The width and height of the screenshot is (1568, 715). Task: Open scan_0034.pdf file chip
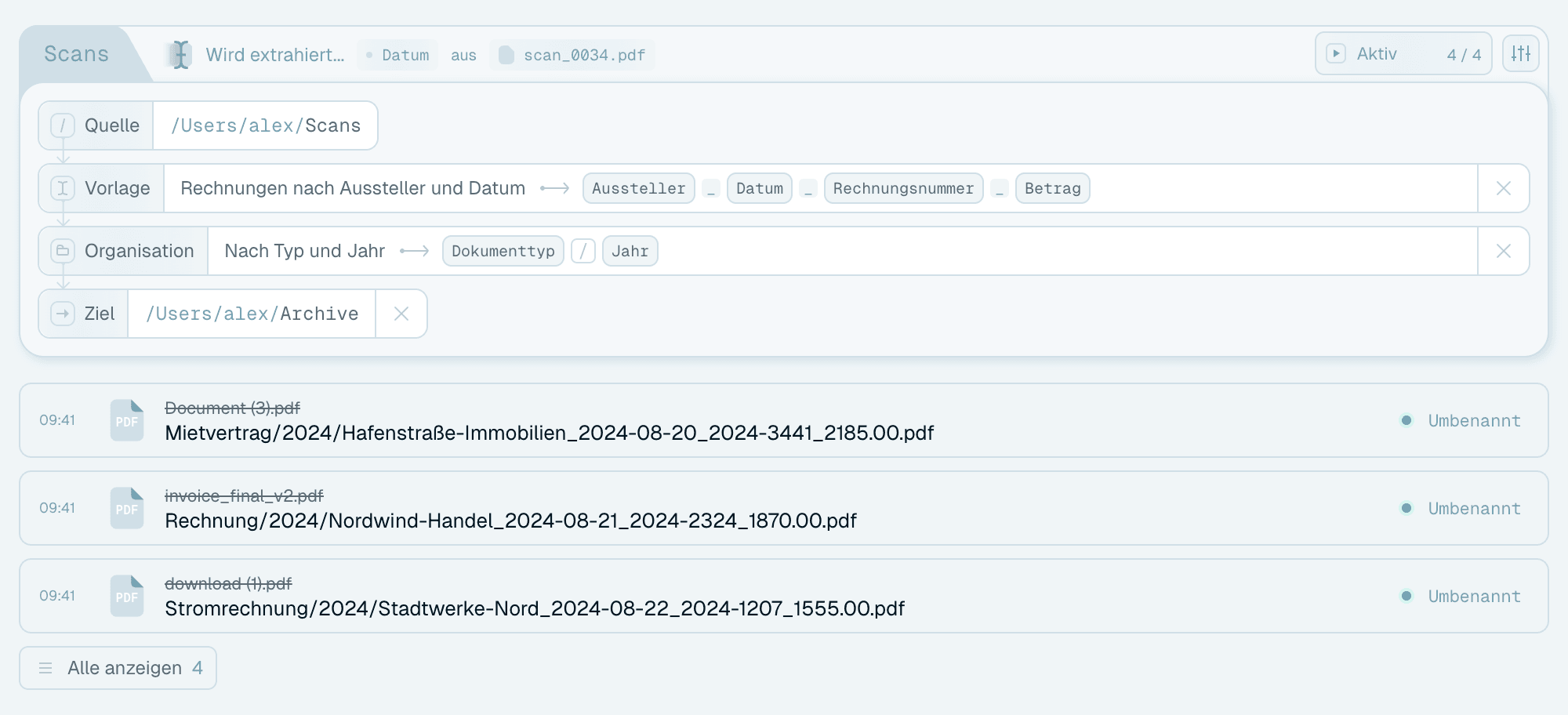572,55
